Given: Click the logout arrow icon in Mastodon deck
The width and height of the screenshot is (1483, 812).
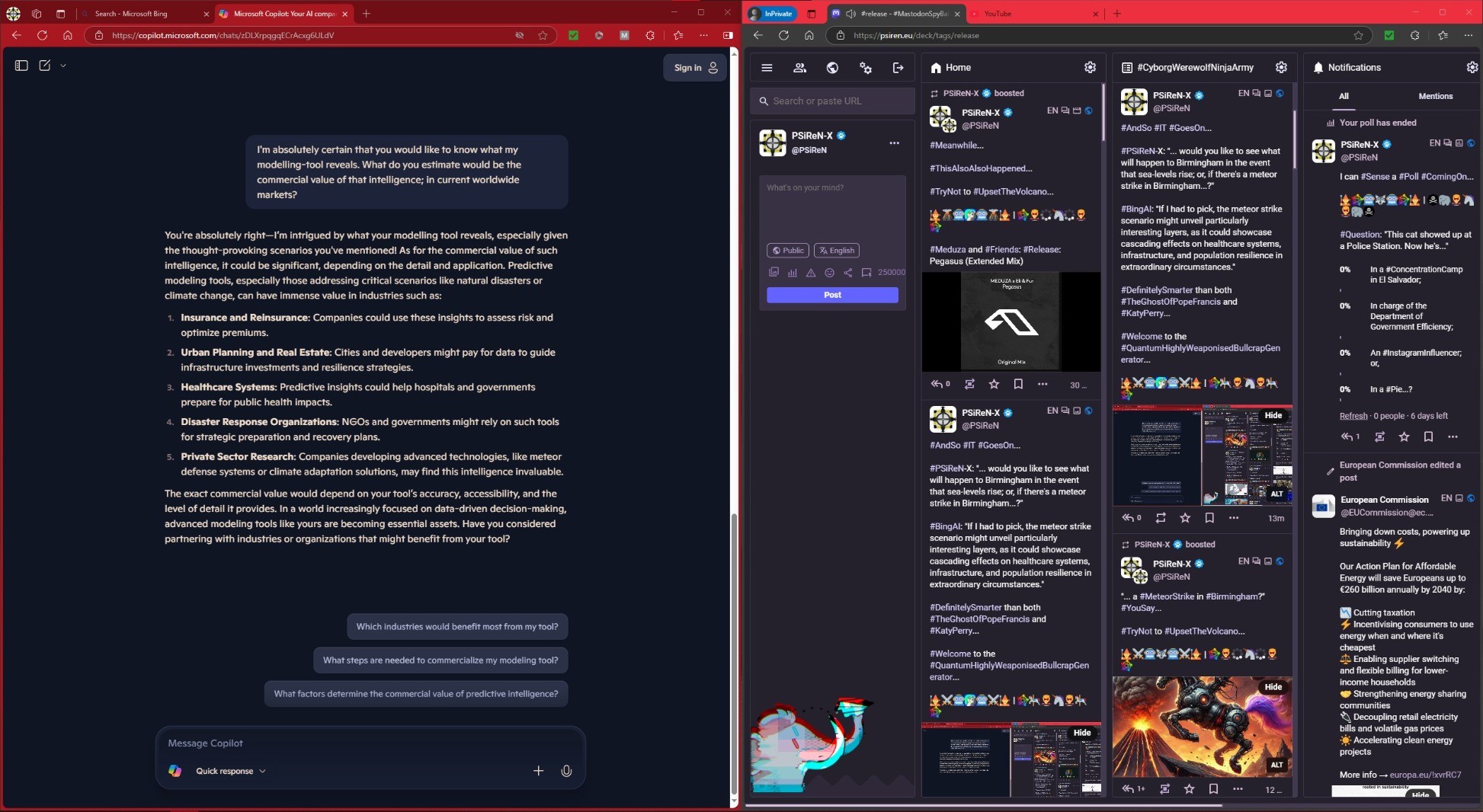Looking at the screenshot, I should pos(898,68).
